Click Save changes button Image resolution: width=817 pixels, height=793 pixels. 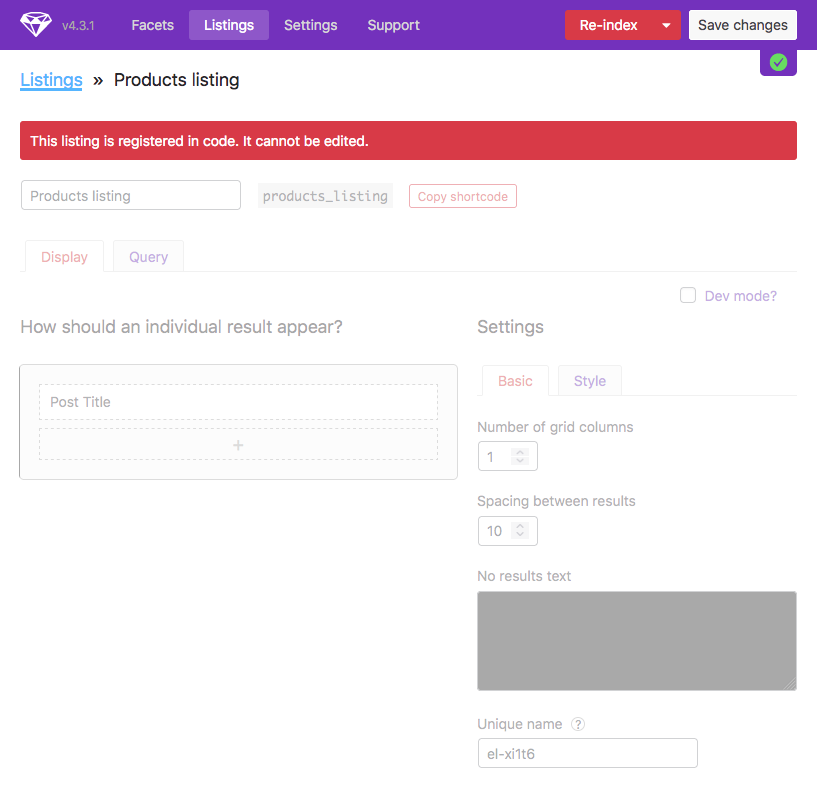742,25
